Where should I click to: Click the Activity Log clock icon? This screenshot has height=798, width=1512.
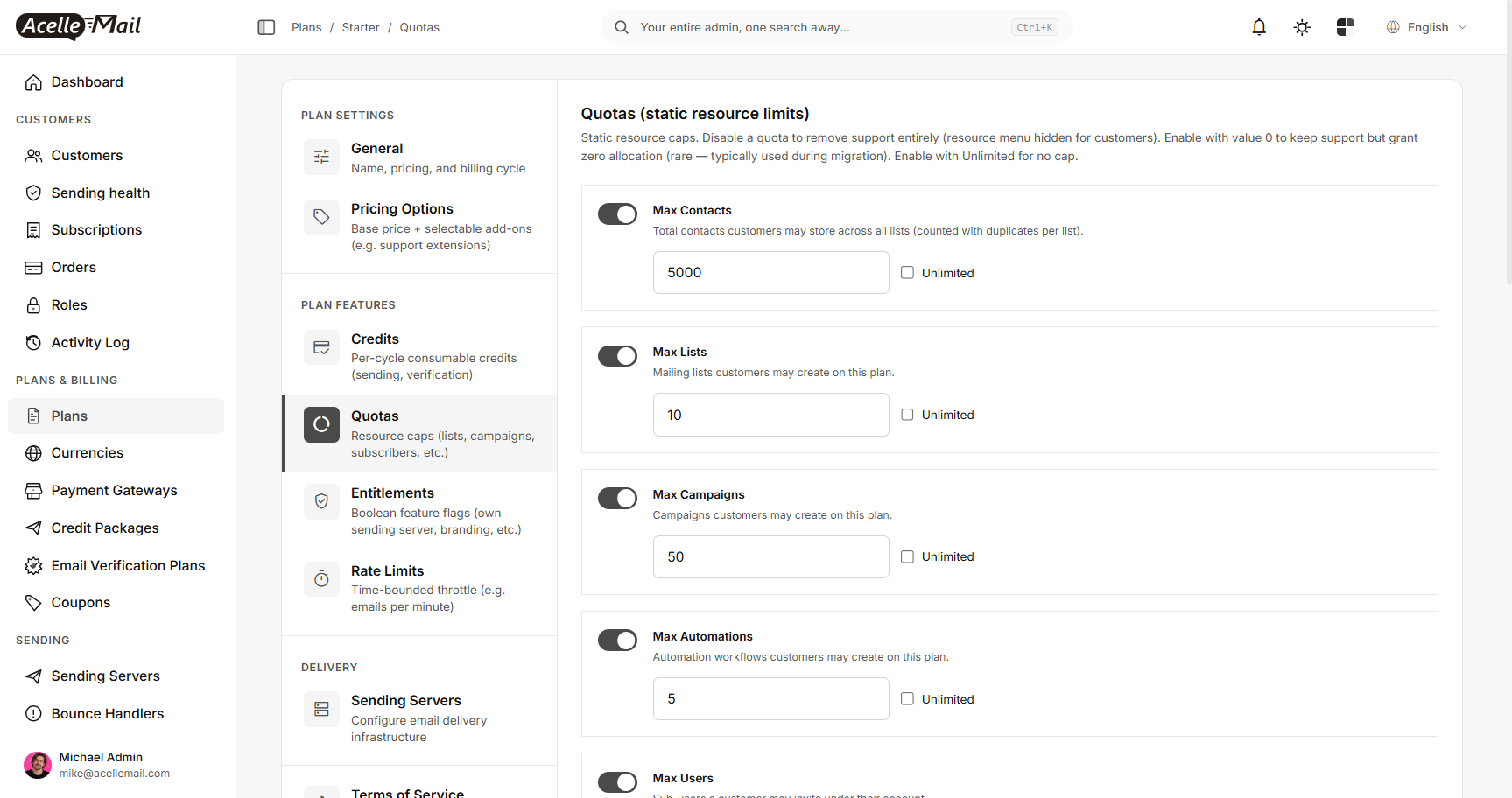coord(33,343)
